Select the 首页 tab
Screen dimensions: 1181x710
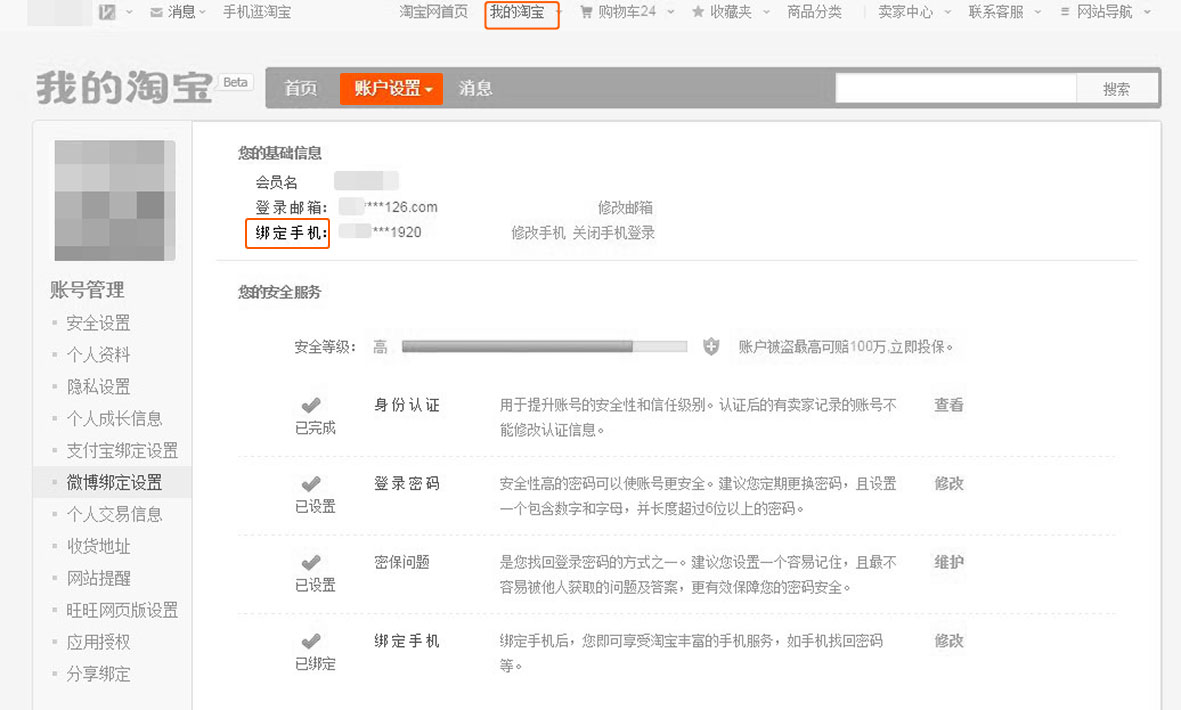click(301, 88)
